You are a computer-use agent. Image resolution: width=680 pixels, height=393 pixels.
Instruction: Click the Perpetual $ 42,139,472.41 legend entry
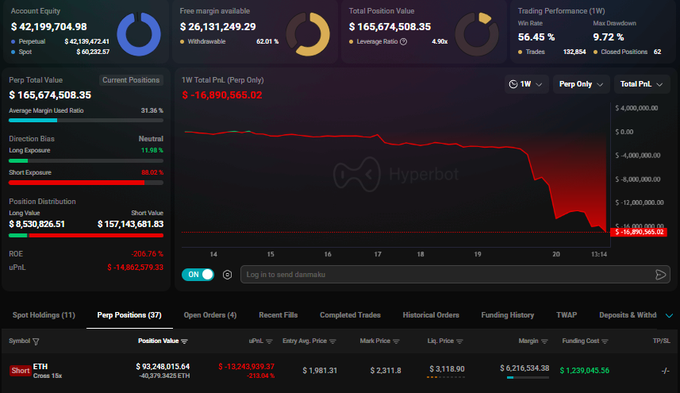pos(60,42)
